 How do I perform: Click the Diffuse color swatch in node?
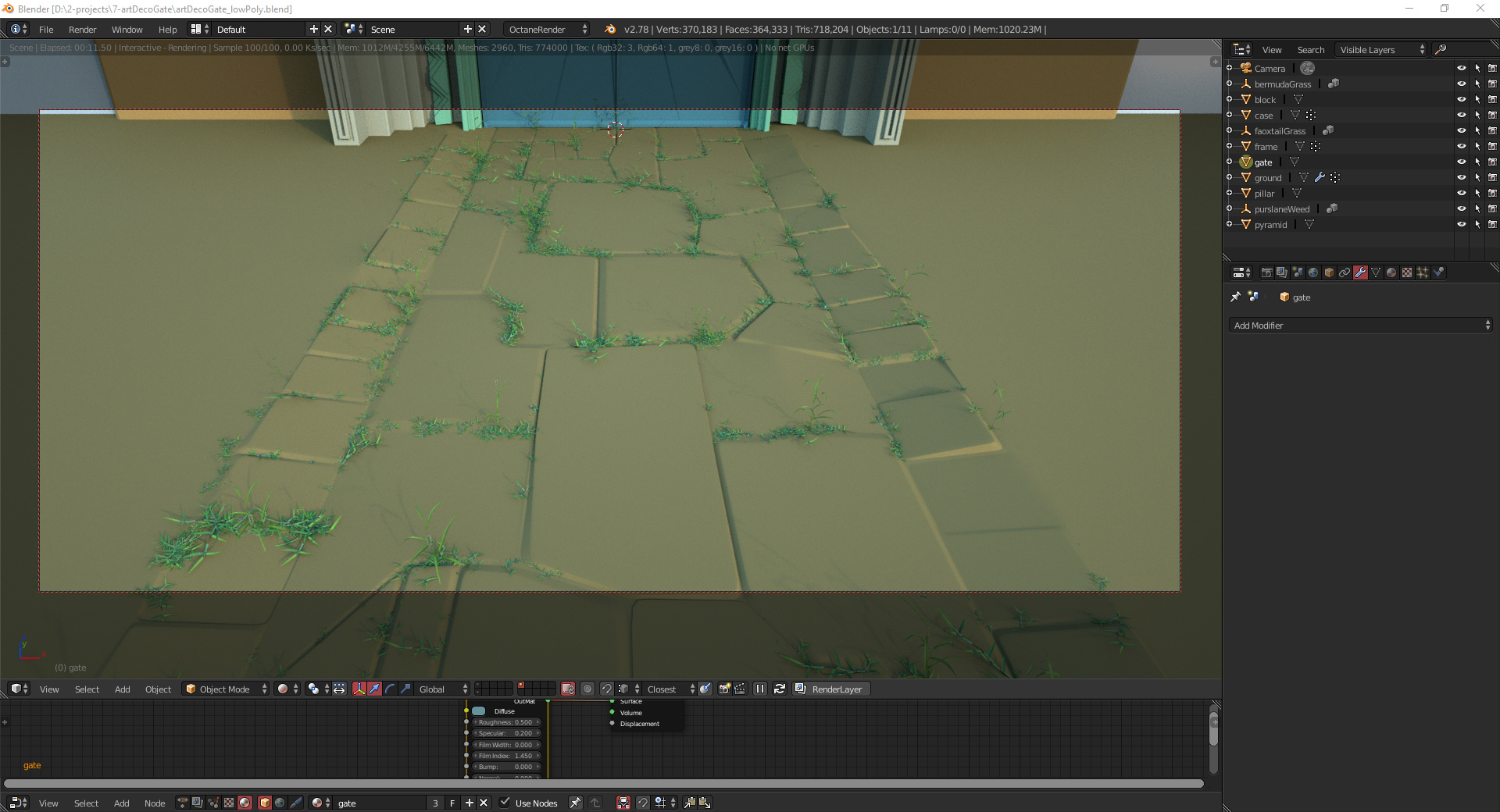479,710
